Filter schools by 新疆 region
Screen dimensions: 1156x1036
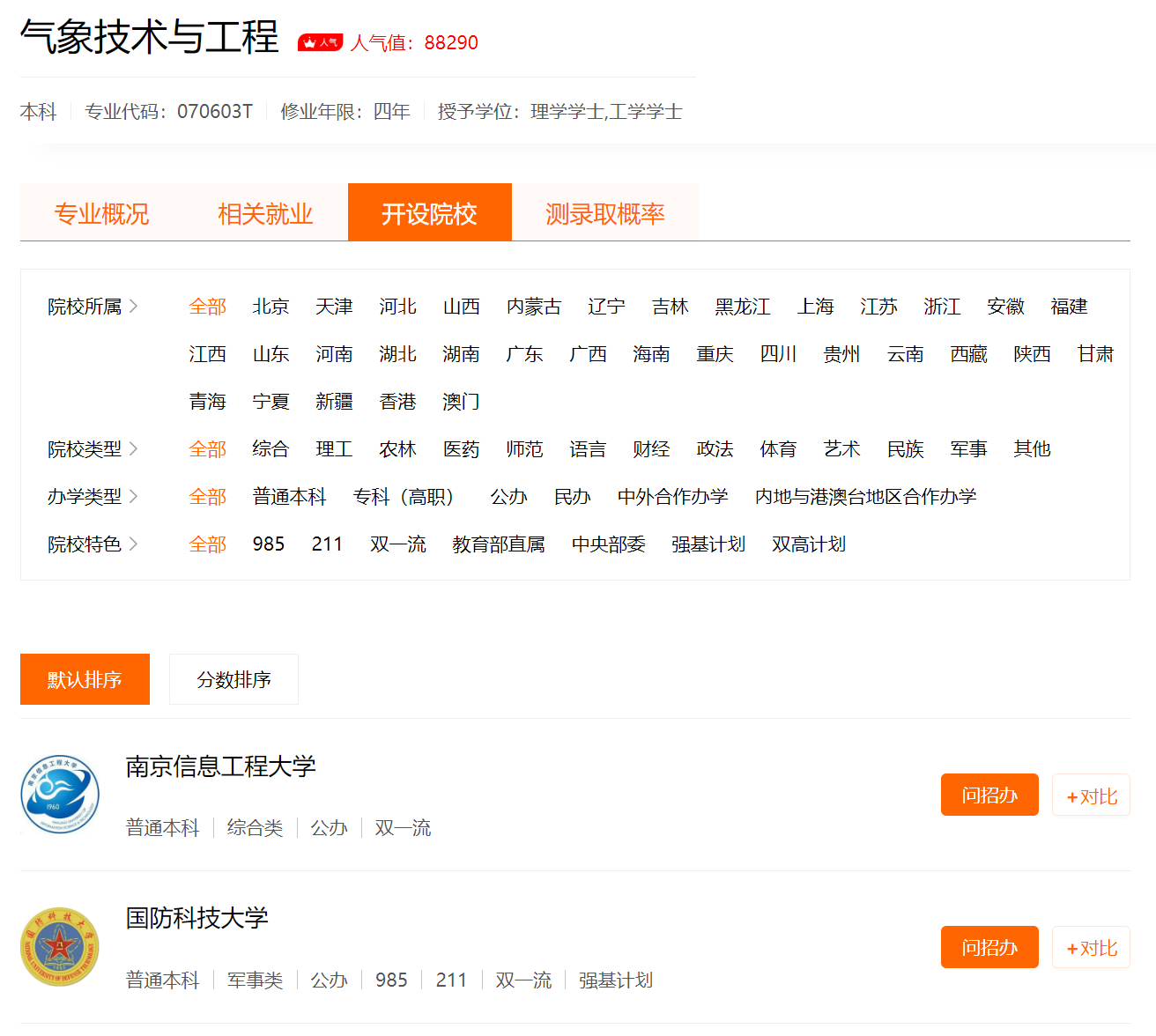(x=335, y=402)
